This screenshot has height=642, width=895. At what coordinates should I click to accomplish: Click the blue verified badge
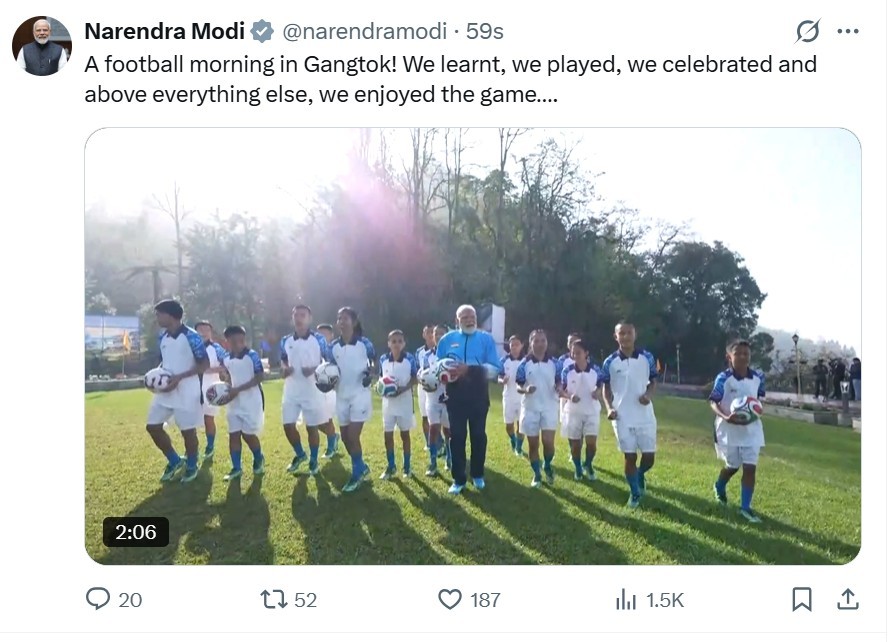[262, 31]
